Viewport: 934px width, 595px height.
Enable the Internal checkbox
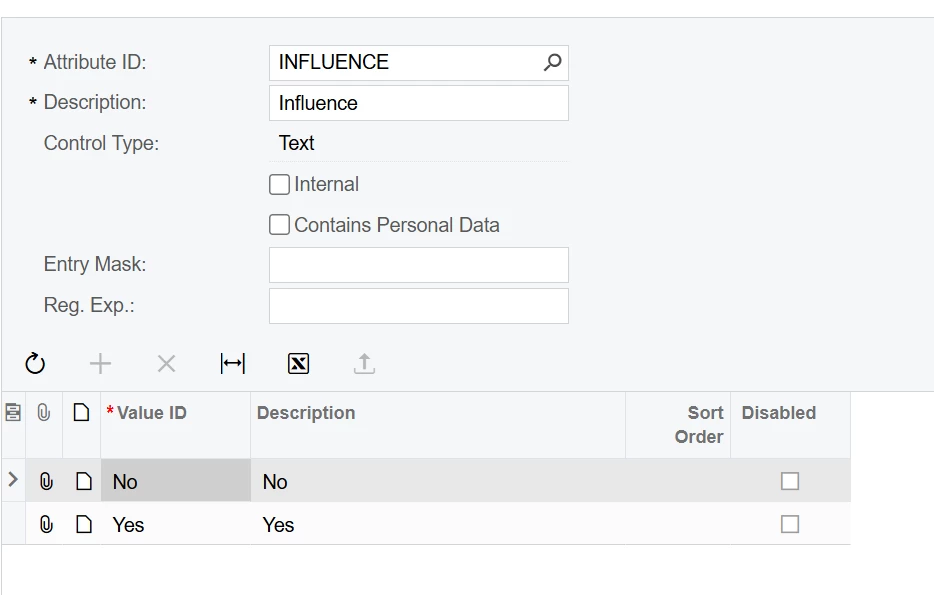click(280, 185)
